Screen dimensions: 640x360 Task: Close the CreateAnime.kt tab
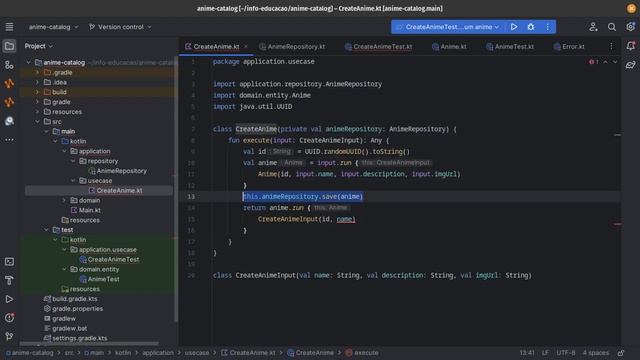(x=246, y=47)
